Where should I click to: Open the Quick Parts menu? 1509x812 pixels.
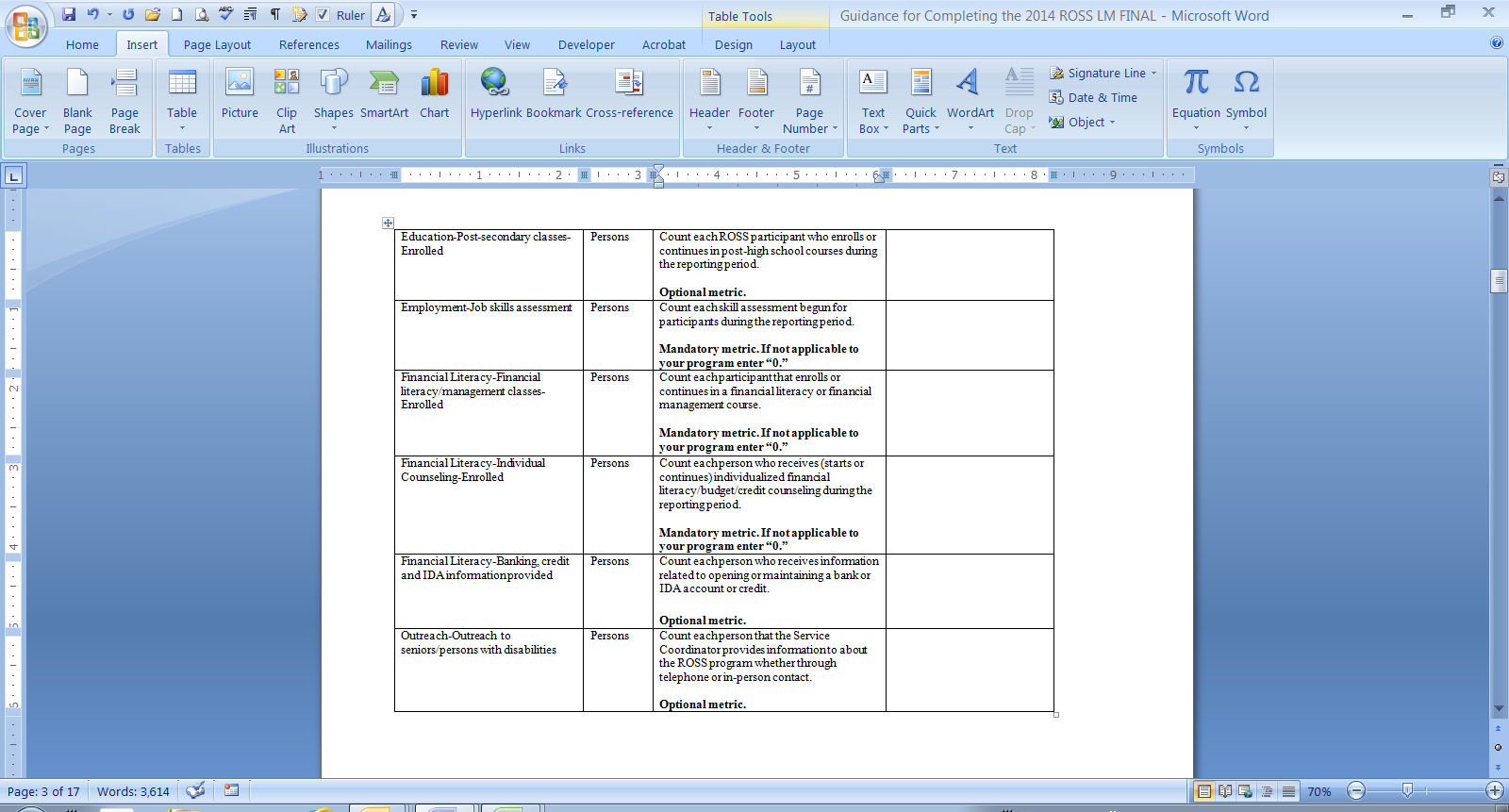[x=920, y=101]
